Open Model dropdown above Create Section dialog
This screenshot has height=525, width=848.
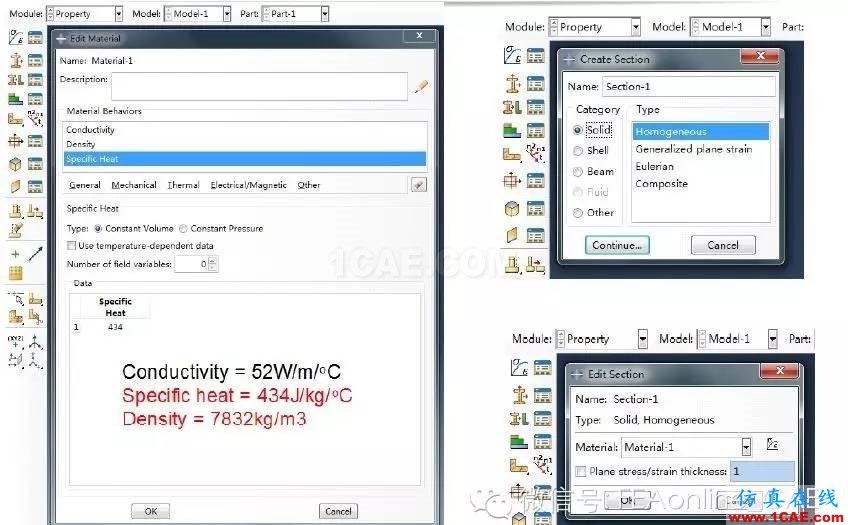(766, 26)
